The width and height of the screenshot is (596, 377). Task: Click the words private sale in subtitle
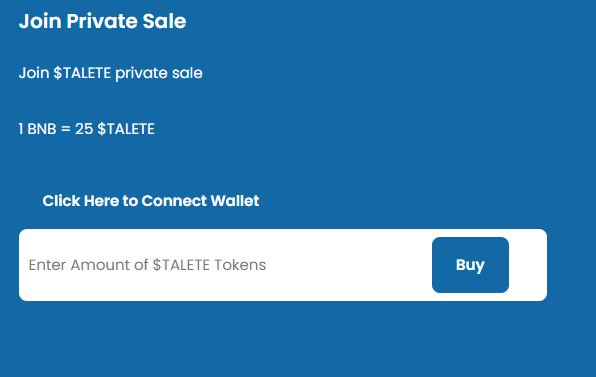(x=159, y=73)
